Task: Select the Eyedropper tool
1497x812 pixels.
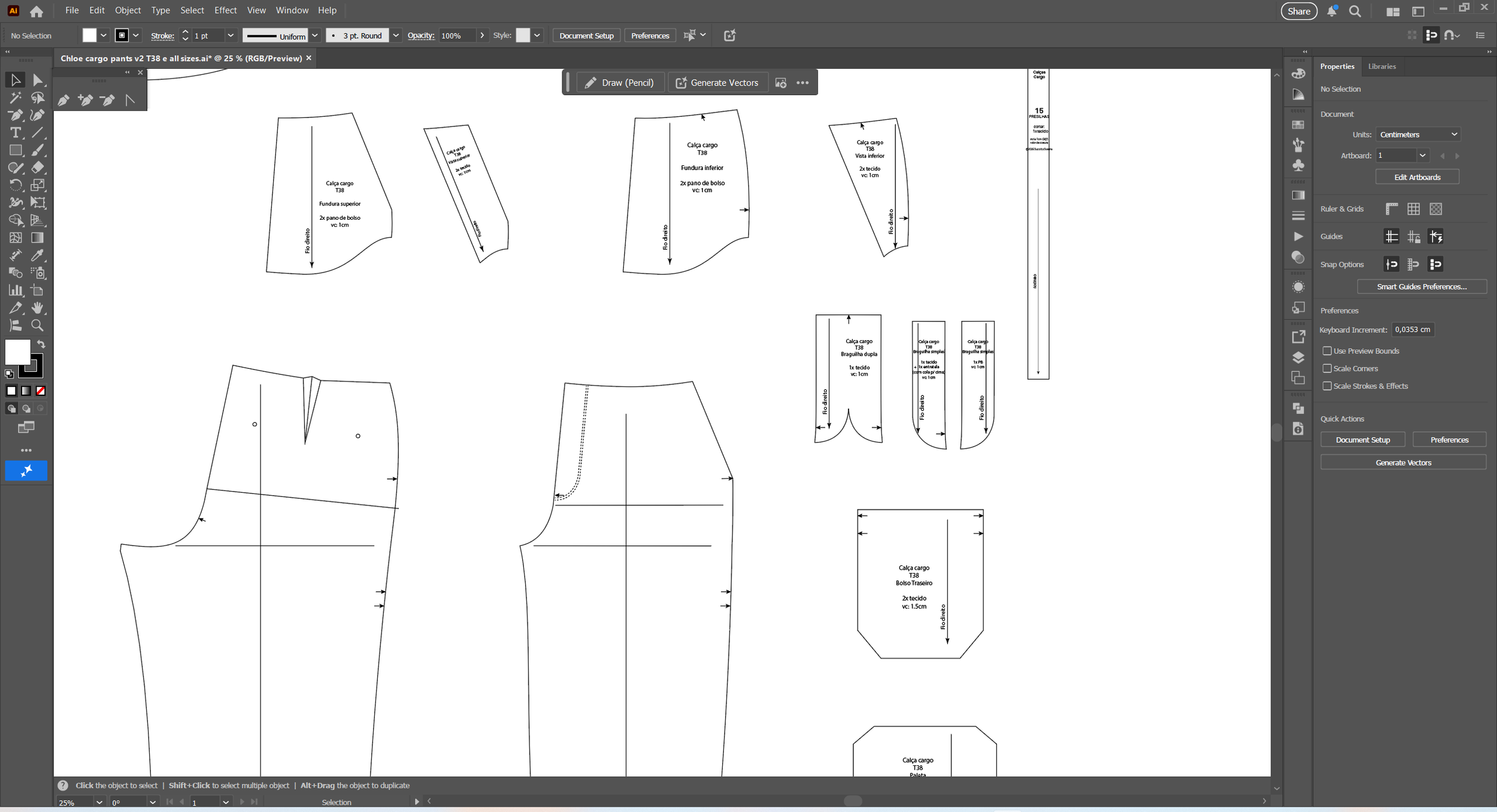Action: point(37,255)
